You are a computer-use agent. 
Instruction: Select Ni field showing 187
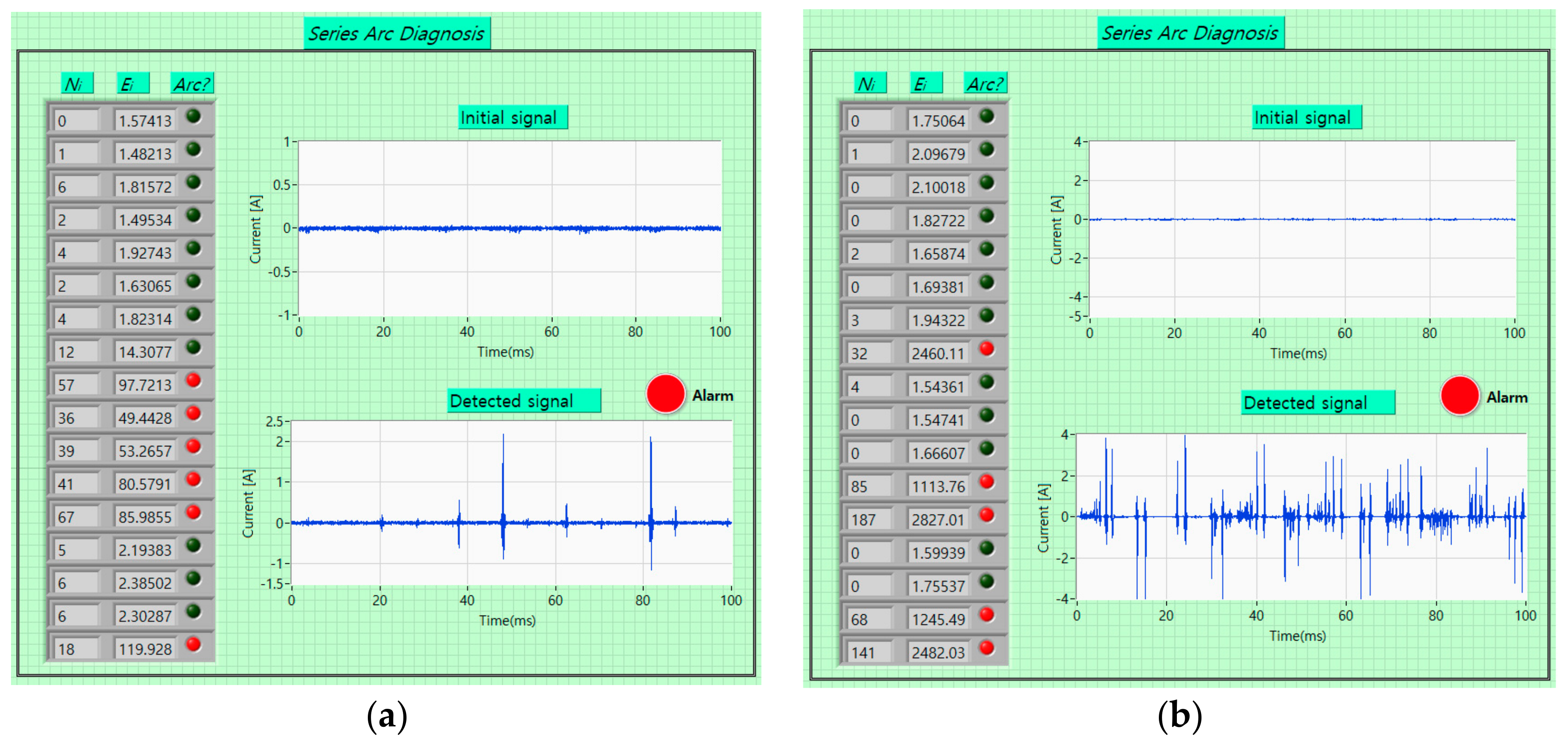869,520
